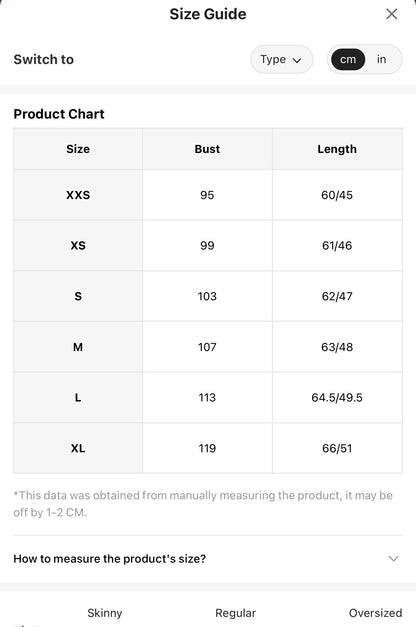Screen dimensions: 416x627
Task: Click the Bust column header
Action: [x=207, y=149]
